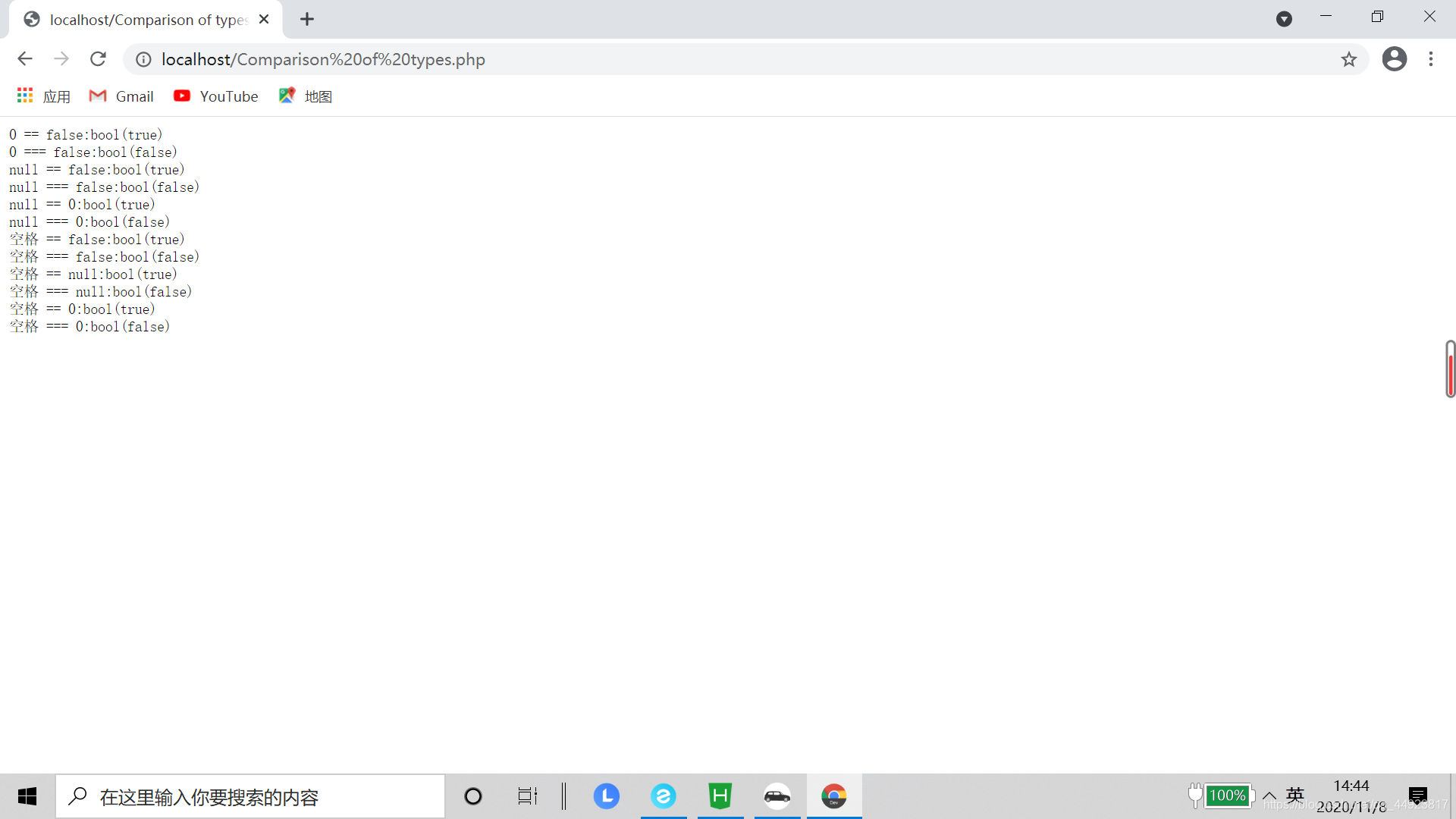Select the localhost Comparison of types tab
Viewport: 1456px width, 819px height.
[x=144, y=20]
